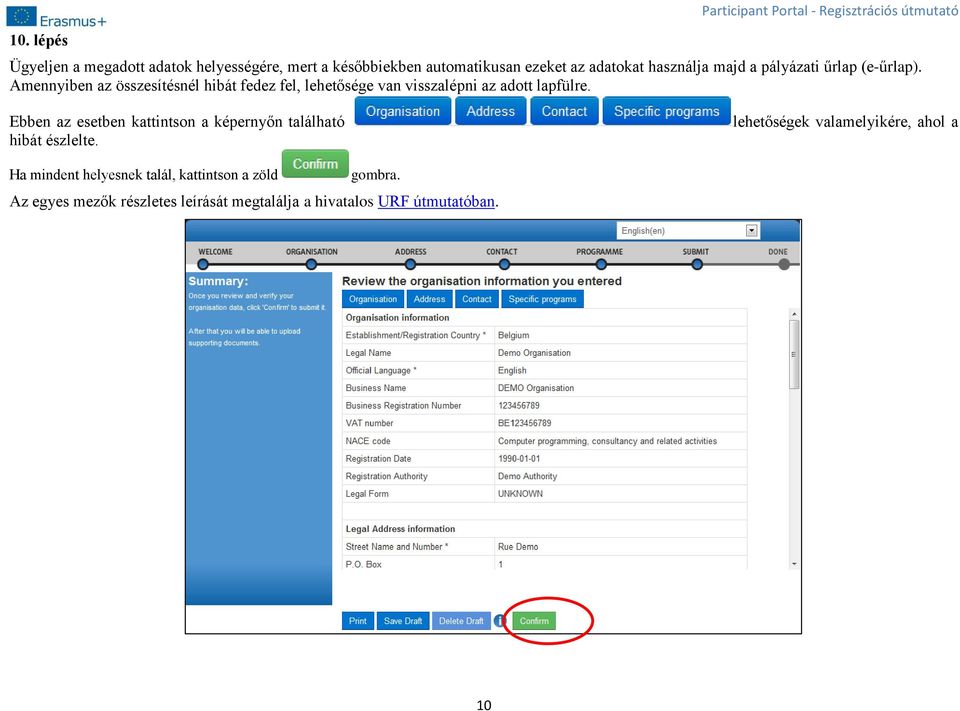Click the Erasmus+ EU flag logo

[x=21, y=17]
